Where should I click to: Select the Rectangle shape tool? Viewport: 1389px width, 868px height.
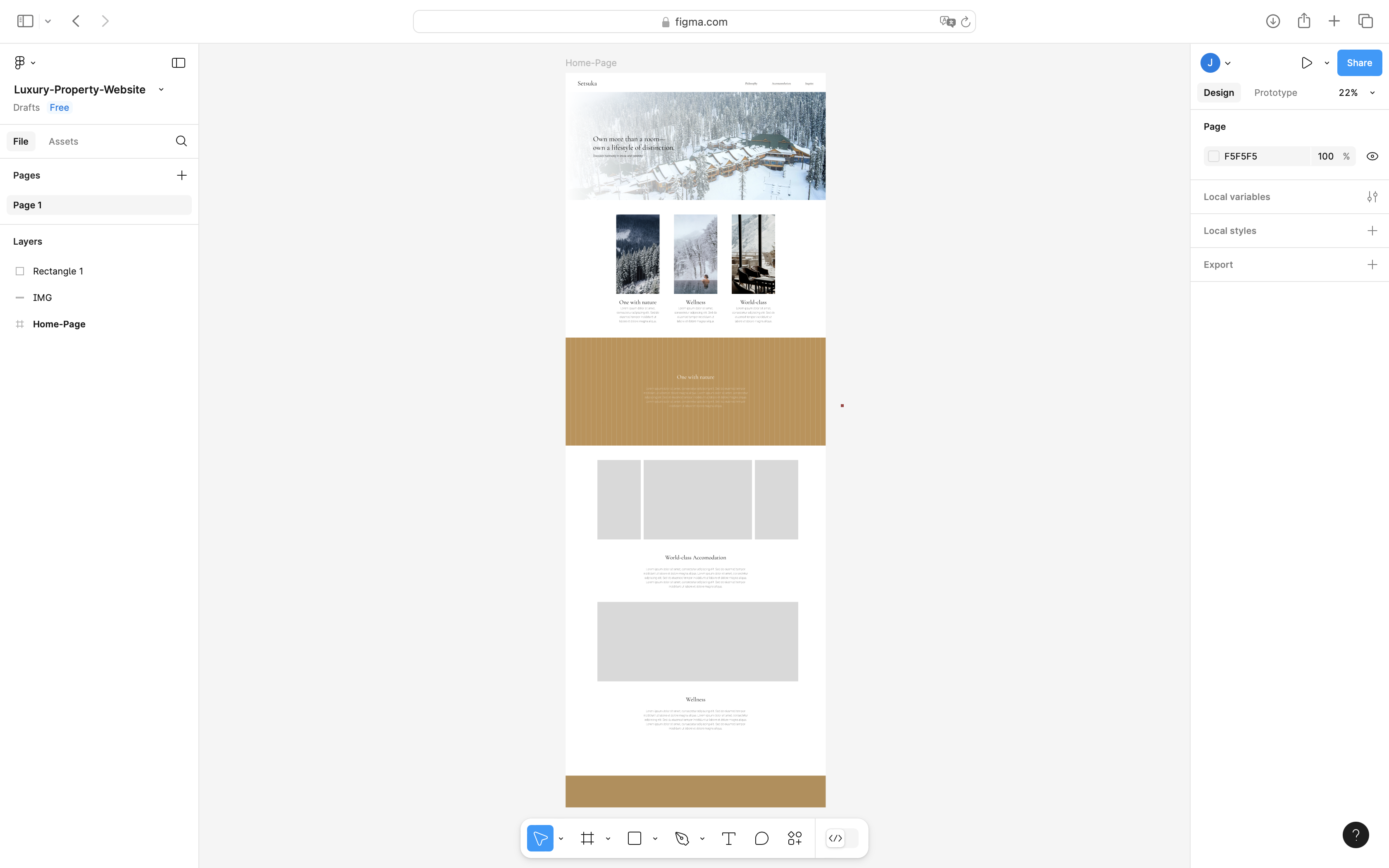[x=634, y=839]
